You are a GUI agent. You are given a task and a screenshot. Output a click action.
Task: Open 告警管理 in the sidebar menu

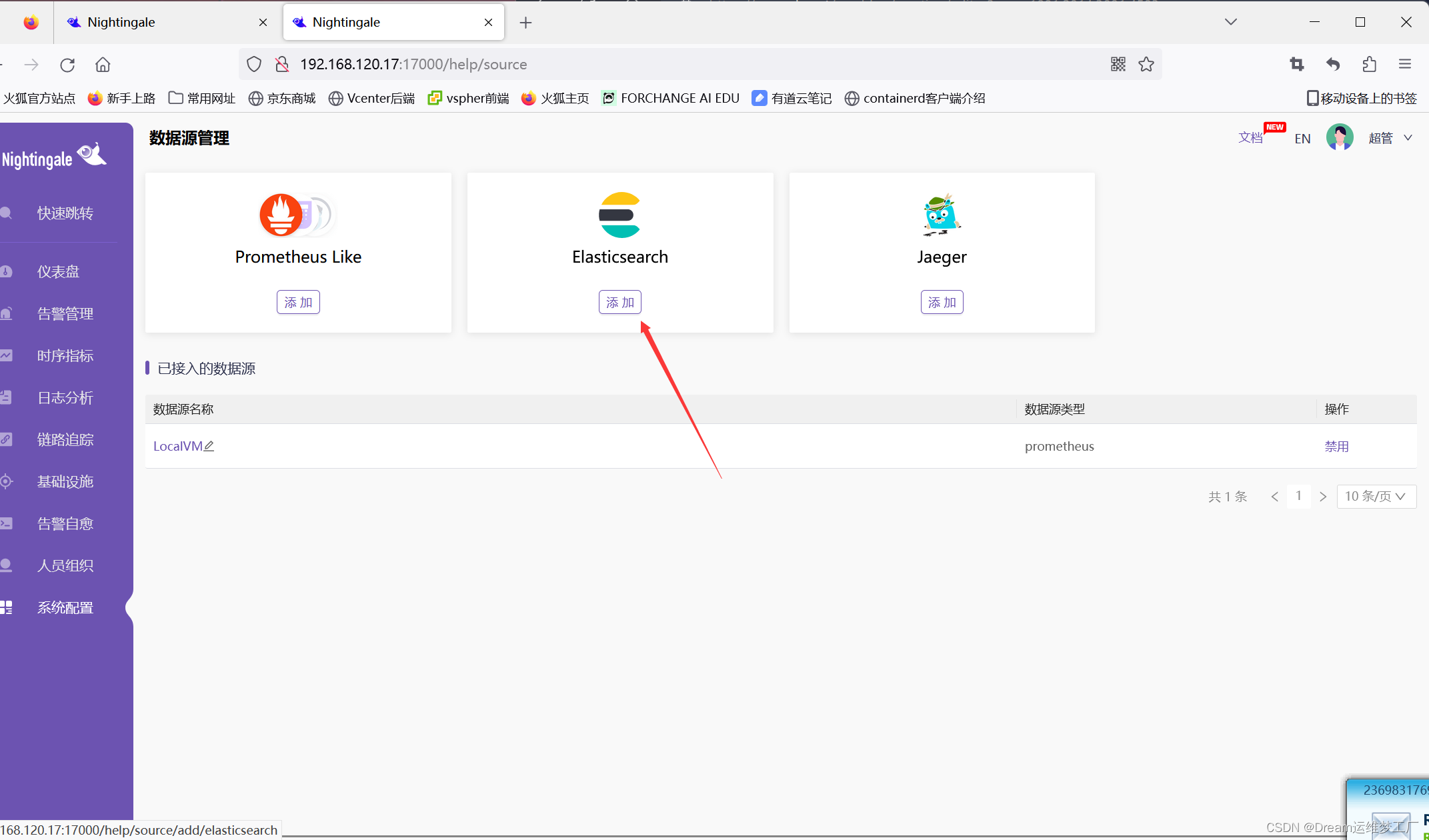coord(65,313)
